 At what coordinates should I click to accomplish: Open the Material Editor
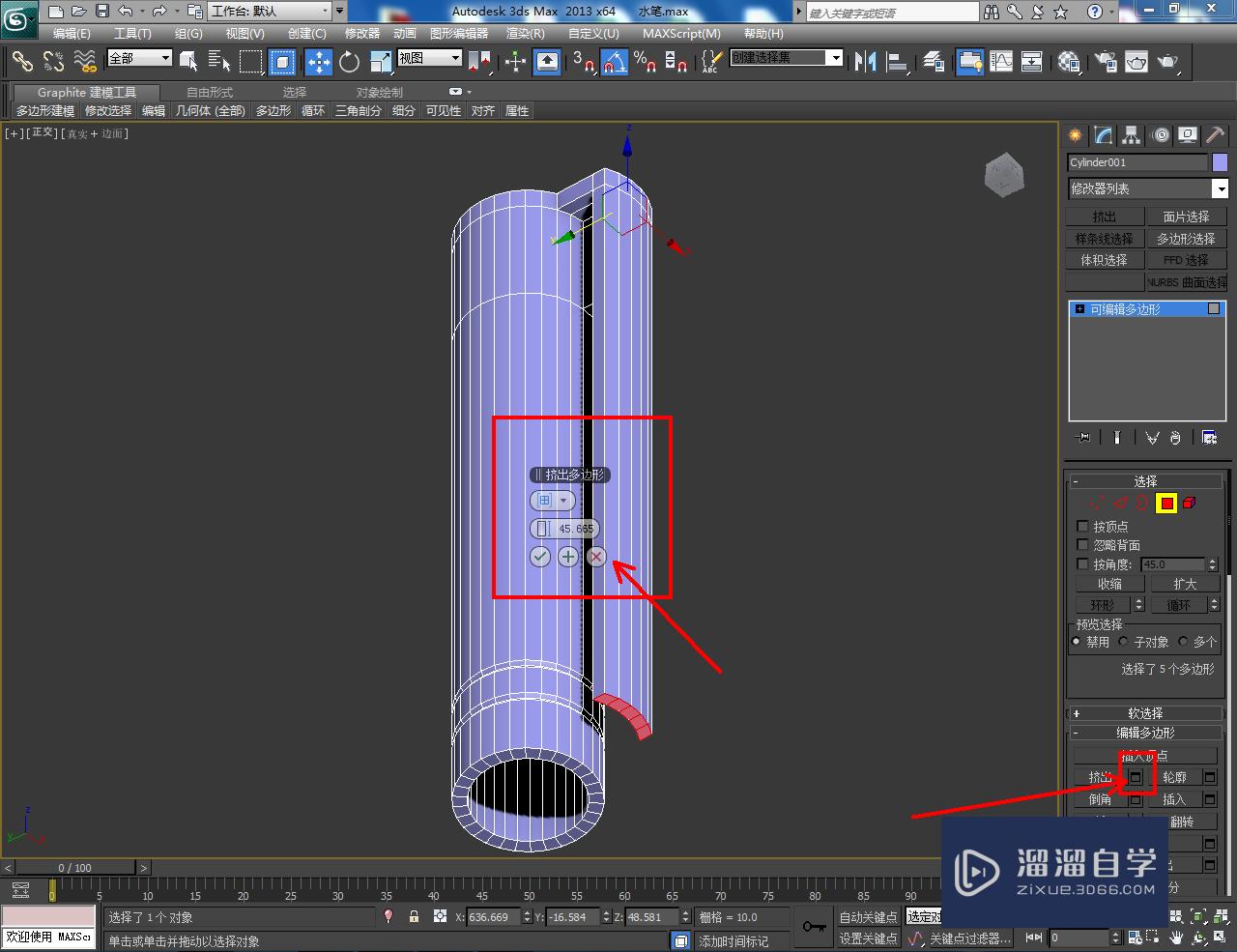[1068, 62]
